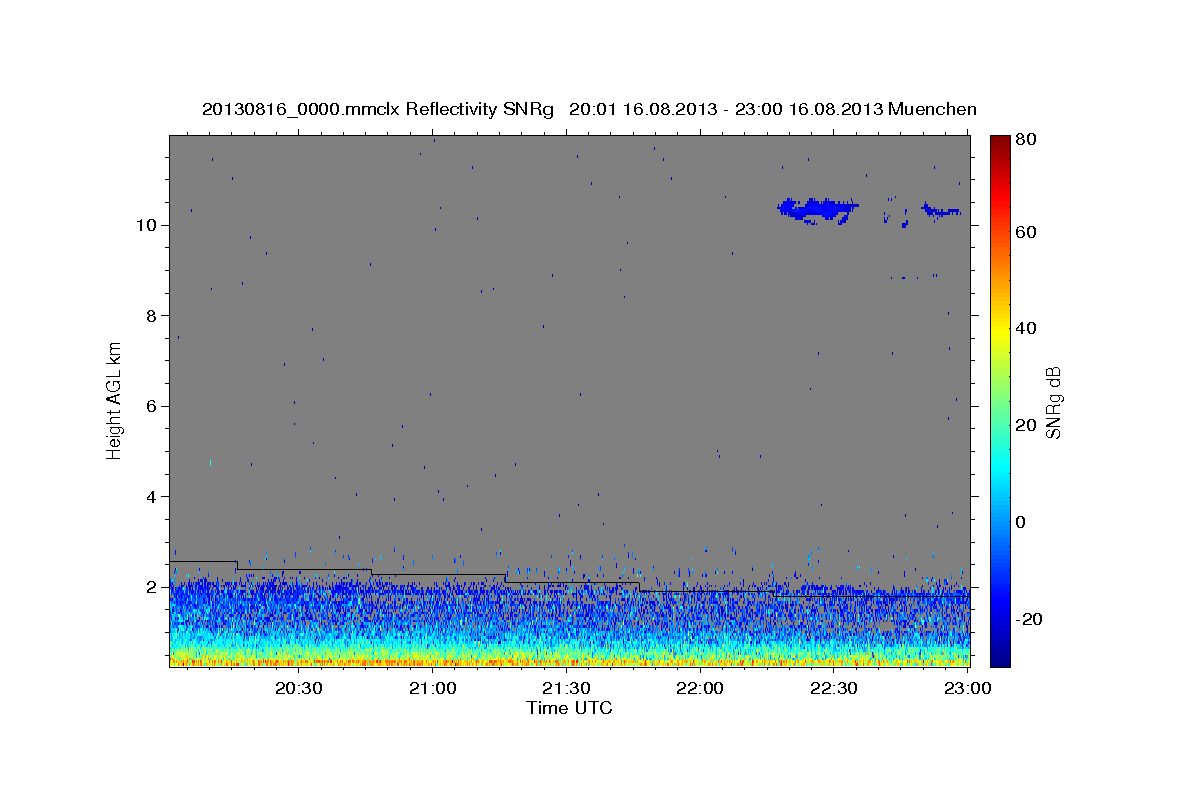Viewport: 1200px width, 800px height.
Task: Click the height tick label 8
Action: 150,315
